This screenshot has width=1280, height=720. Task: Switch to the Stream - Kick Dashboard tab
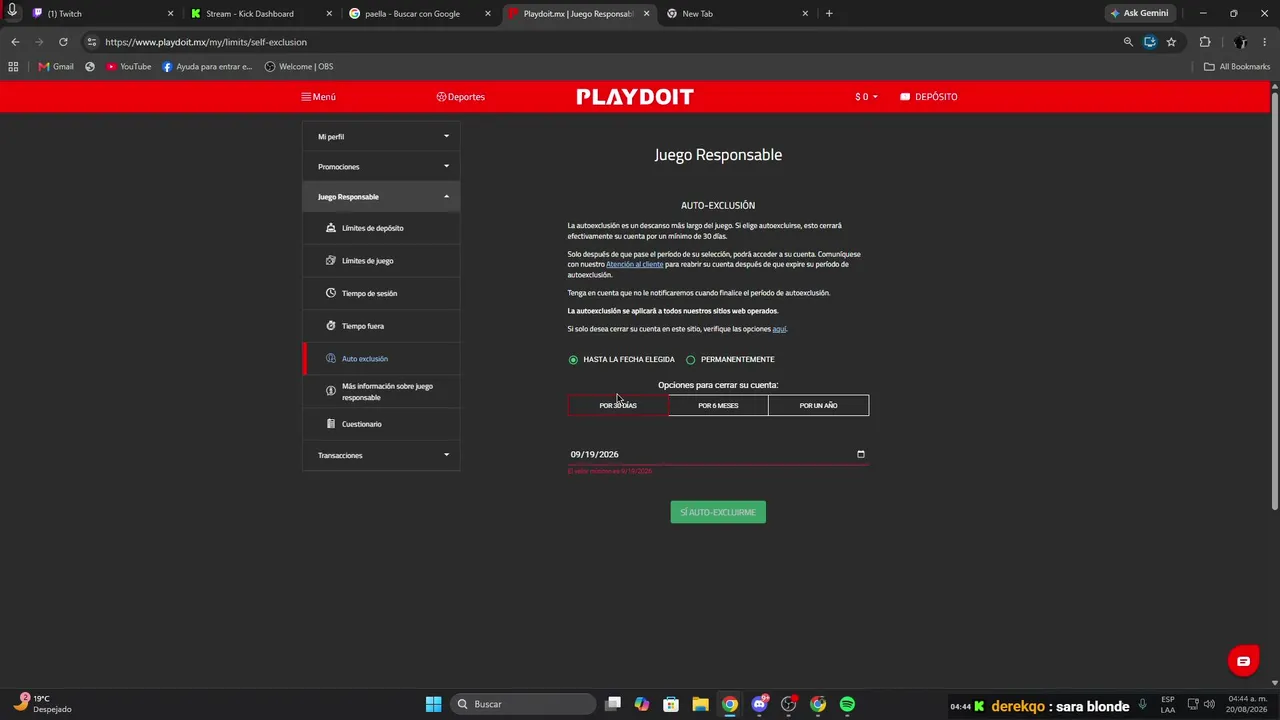(x=262, y=14)
